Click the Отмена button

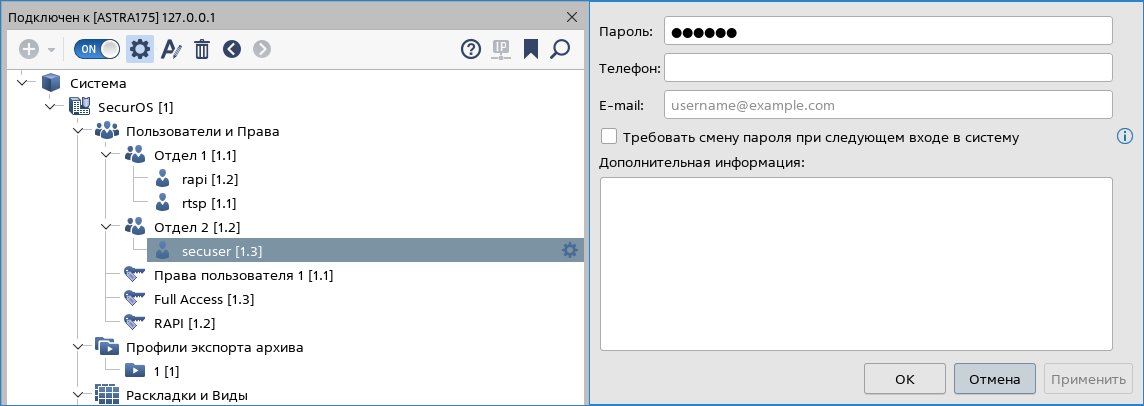[995, 379]
